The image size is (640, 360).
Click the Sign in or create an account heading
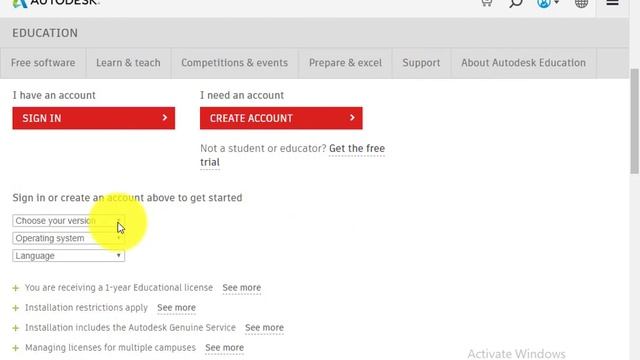(127, 198)
